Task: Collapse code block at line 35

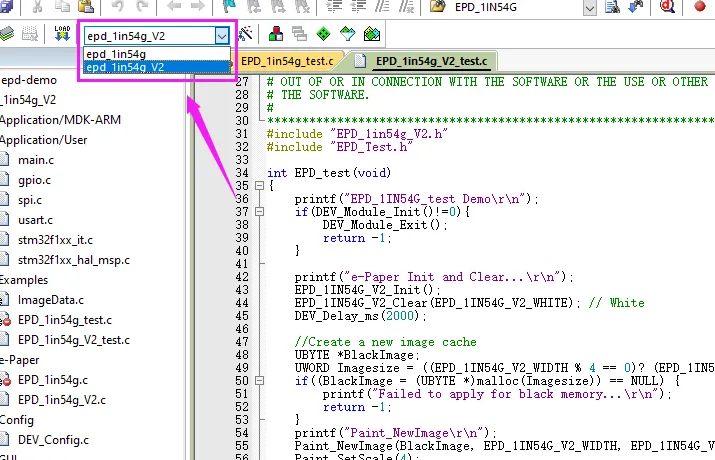Action: pyautogui.click(x=259, y=186)
